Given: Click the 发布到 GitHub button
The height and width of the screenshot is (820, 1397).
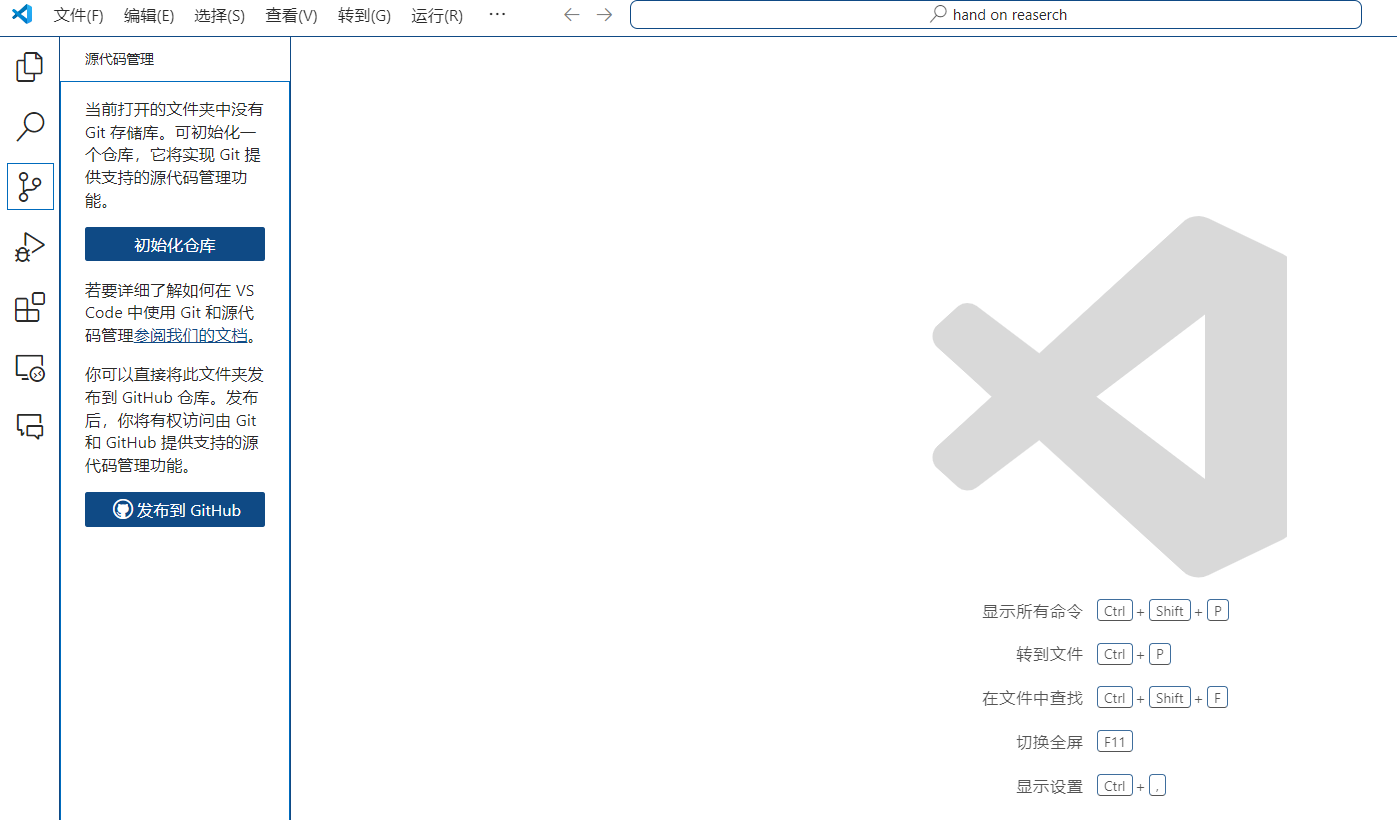Looking at the screenshot, I should [x=175, y=510].
